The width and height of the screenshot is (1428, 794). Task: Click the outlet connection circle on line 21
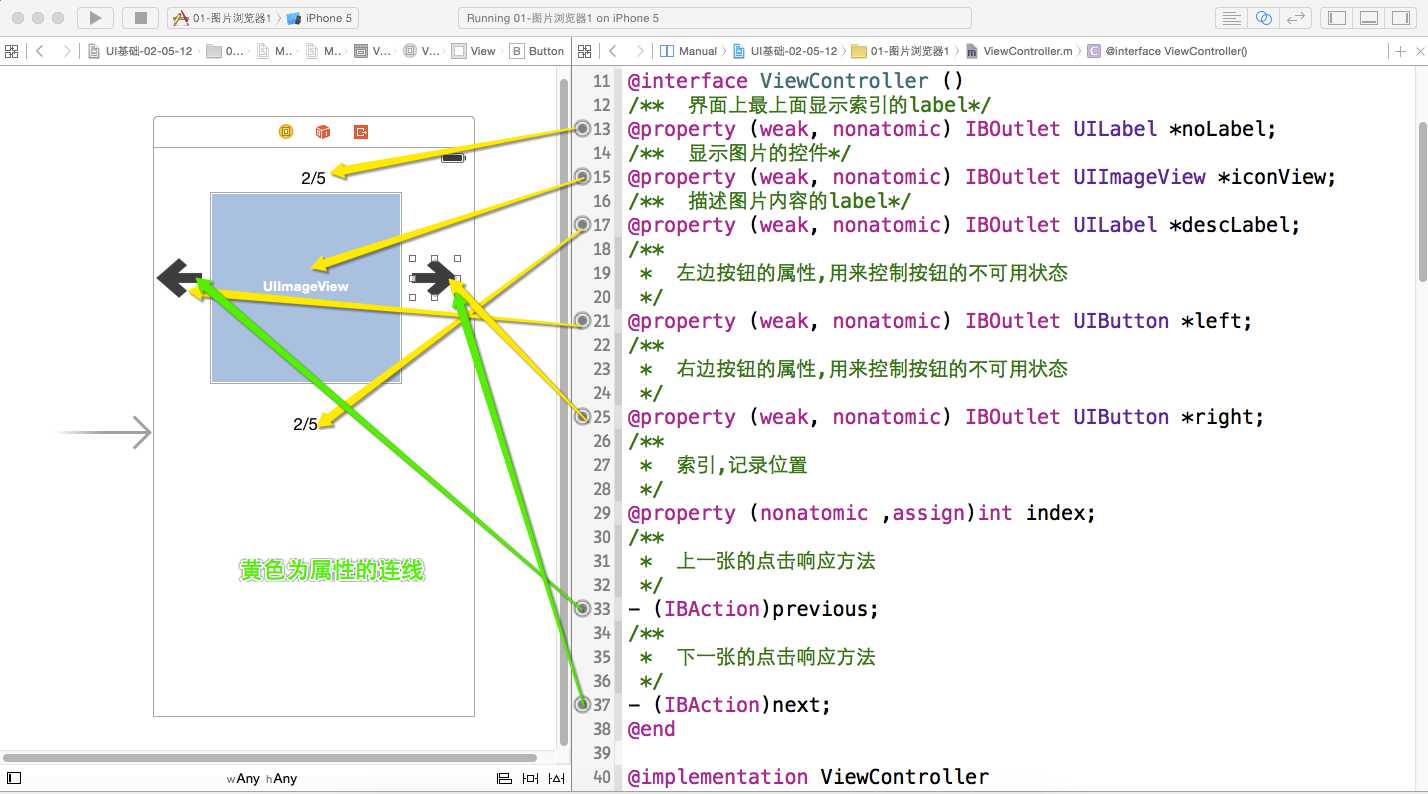pos(584,321)
